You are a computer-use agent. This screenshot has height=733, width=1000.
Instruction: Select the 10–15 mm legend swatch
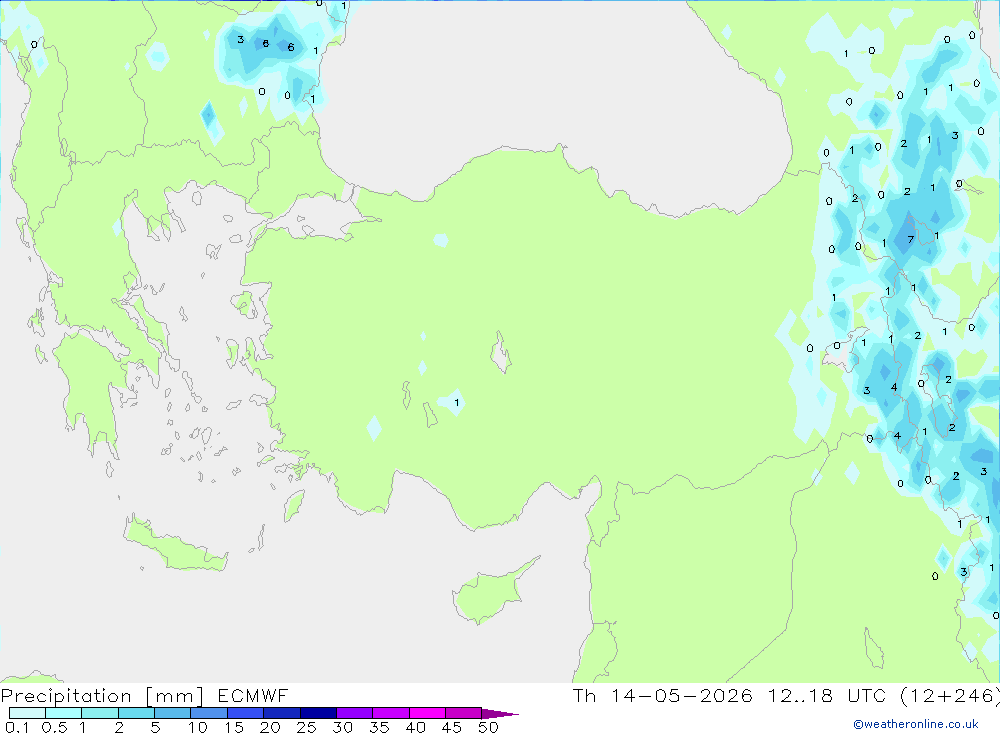tap(209, 713)
